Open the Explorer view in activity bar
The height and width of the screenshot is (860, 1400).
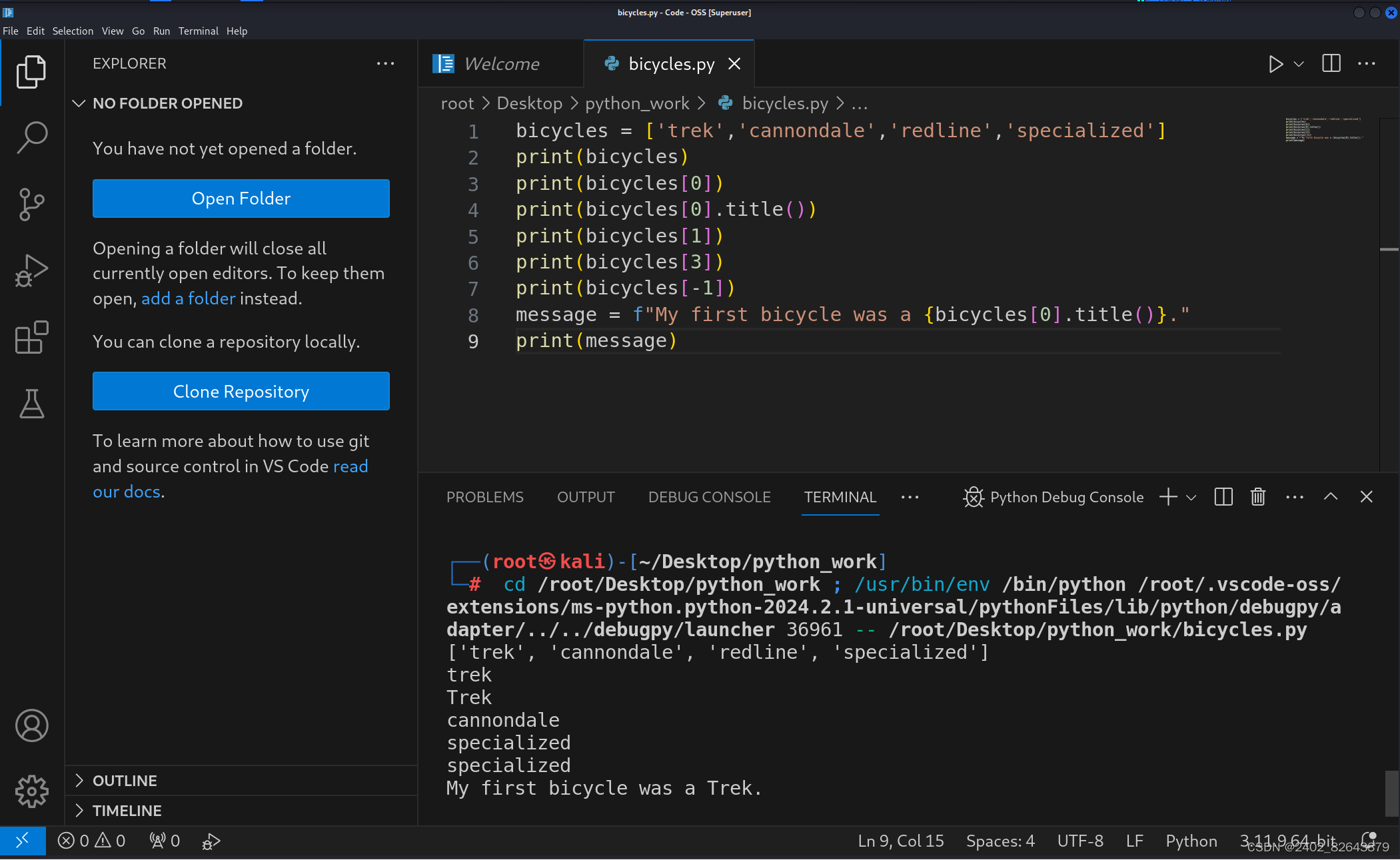[31, 71]
